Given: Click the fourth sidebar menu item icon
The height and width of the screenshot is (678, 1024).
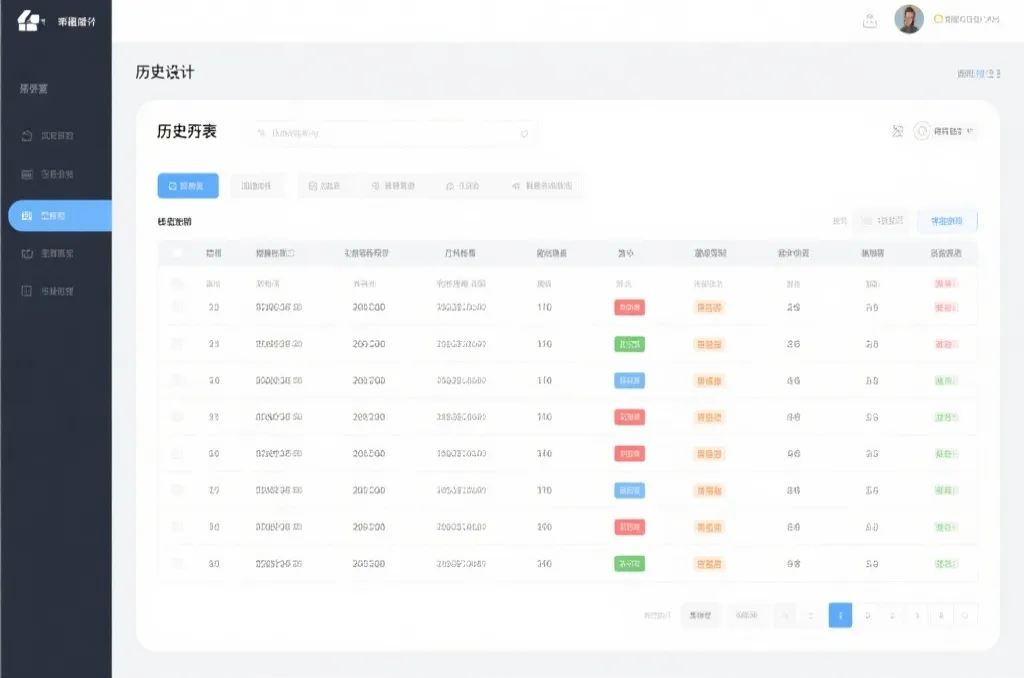Looking at the screenshot, I should (27, 254).
